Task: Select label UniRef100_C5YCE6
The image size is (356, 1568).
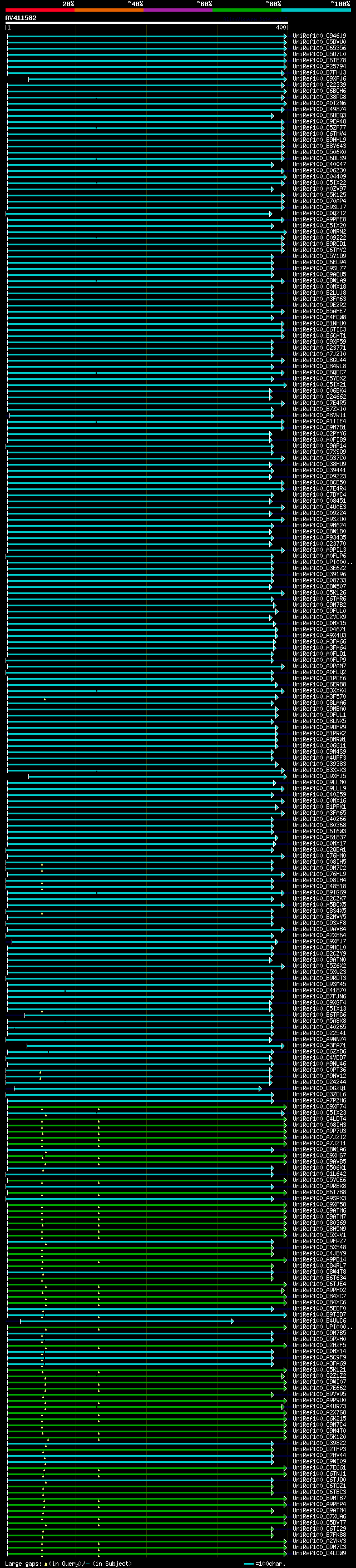Action: [x=319, y=1180]
